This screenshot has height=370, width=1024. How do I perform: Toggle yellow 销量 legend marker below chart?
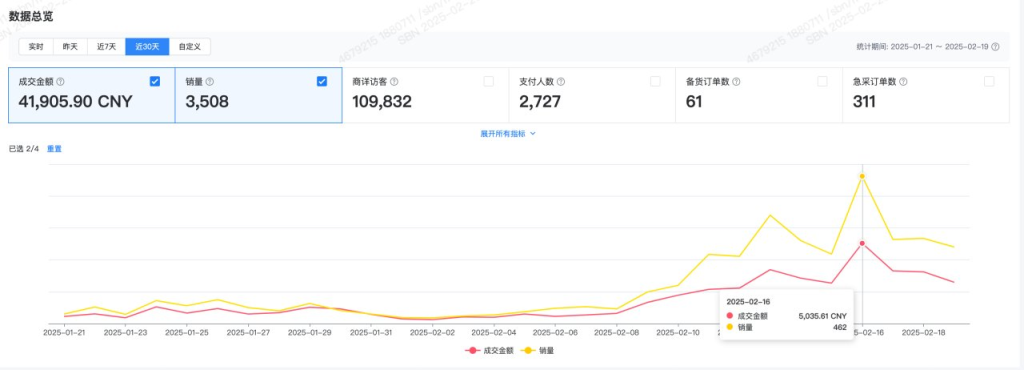pos(529,350)
